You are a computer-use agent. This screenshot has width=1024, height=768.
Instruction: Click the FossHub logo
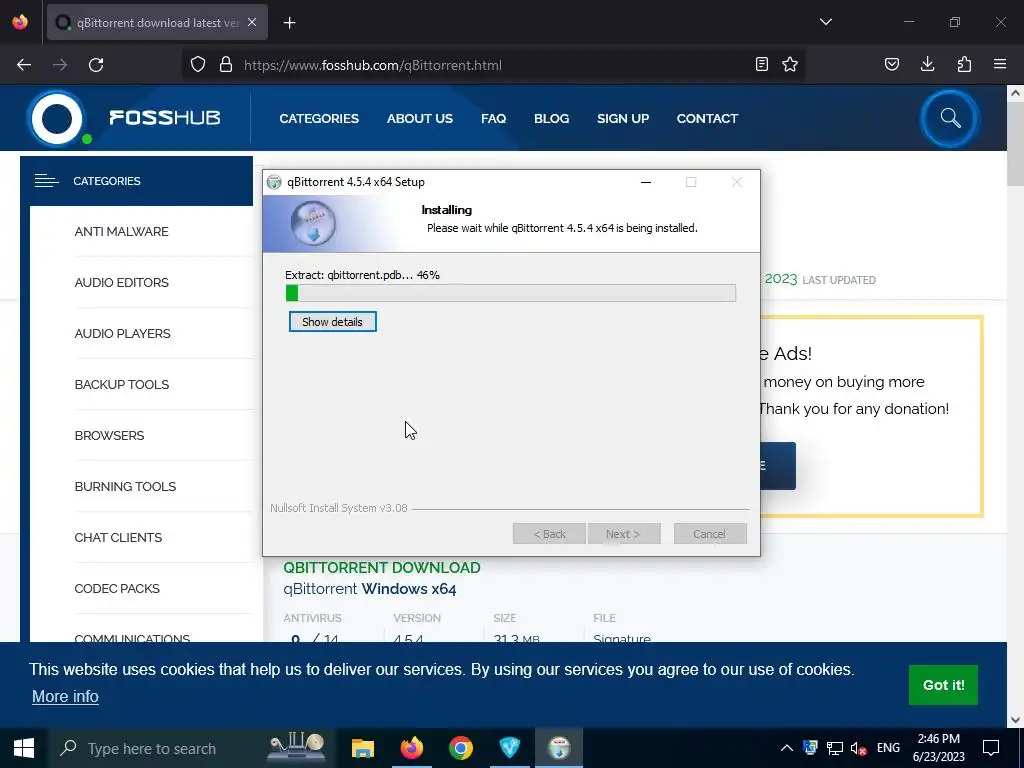pos(124,119)
